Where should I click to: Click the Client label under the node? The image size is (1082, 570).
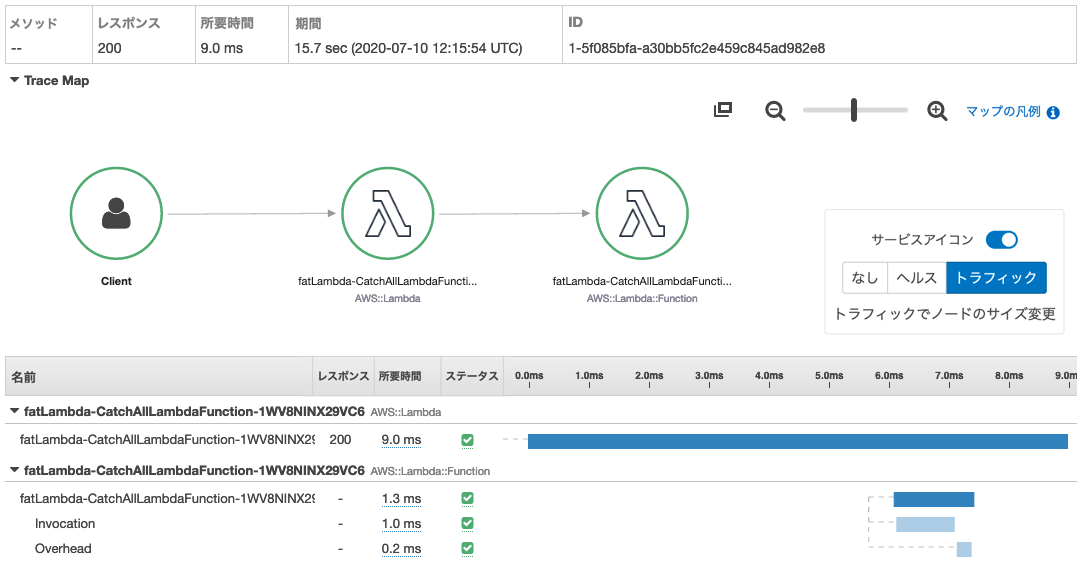click(116, 281)
